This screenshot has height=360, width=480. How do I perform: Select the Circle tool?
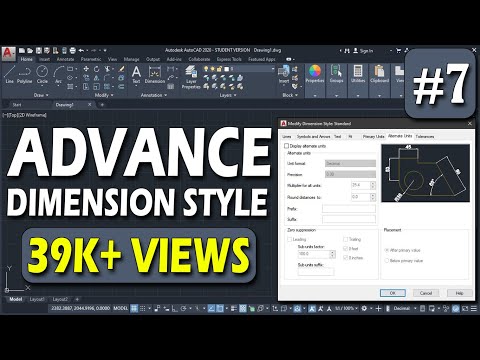pyautogui.click(x=42, y=74)
